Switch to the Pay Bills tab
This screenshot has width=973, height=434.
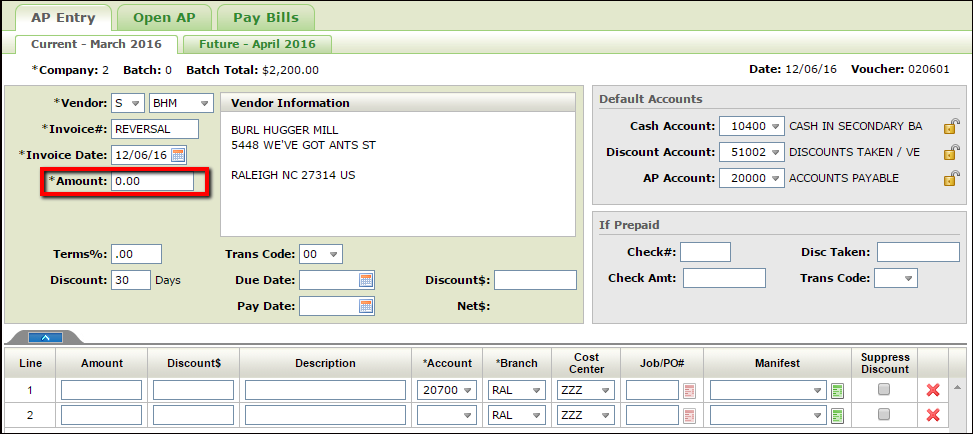266,16
